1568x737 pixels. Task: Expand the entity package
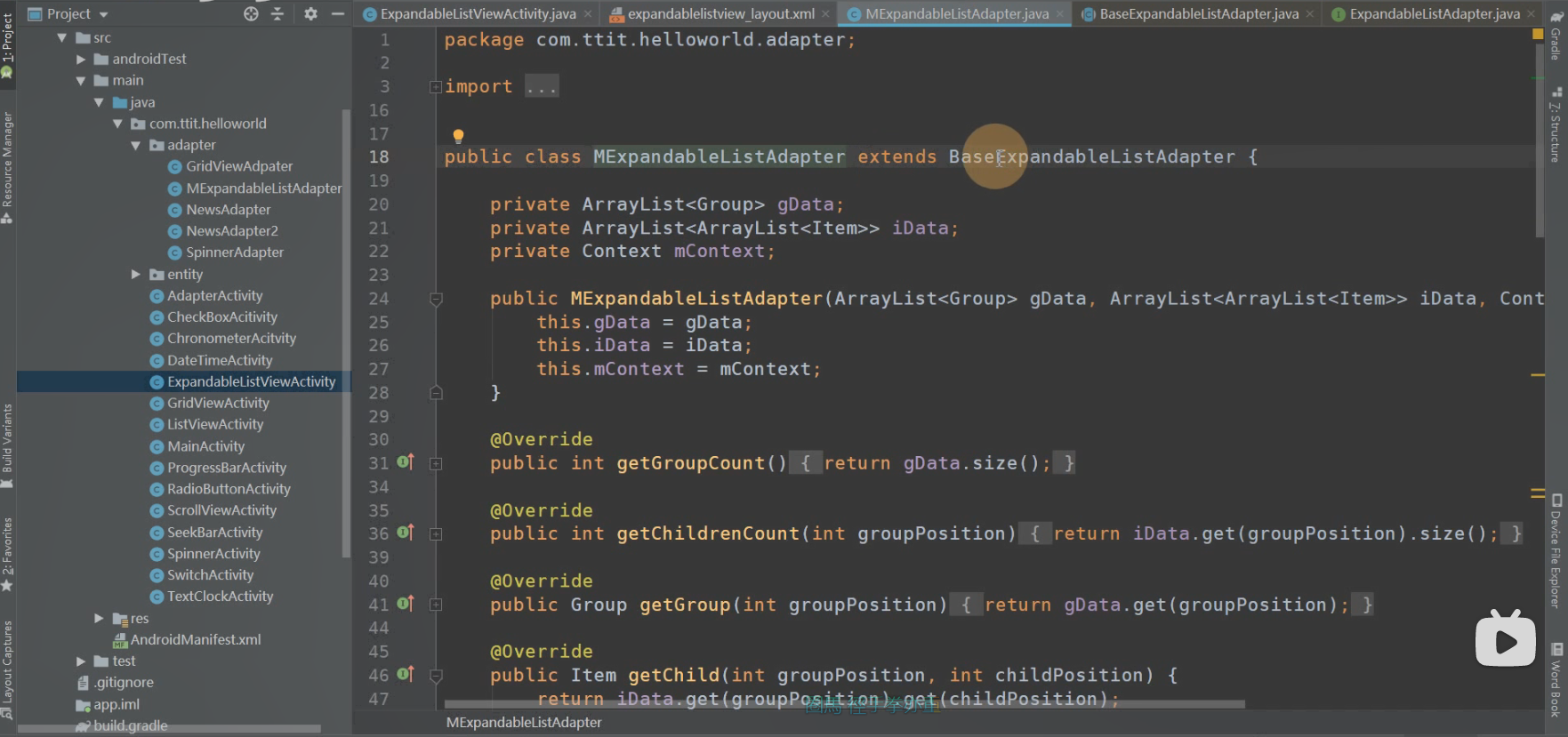(x=136, y=275)
